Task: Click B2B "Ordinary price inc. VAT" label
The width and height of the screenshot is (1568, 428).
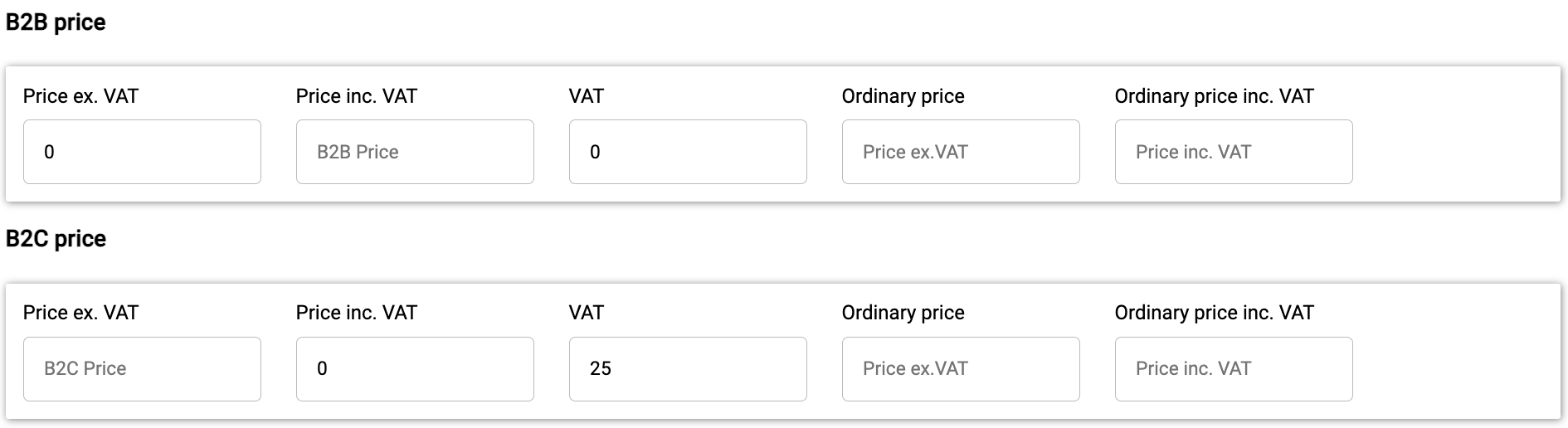Action: 1214,96
